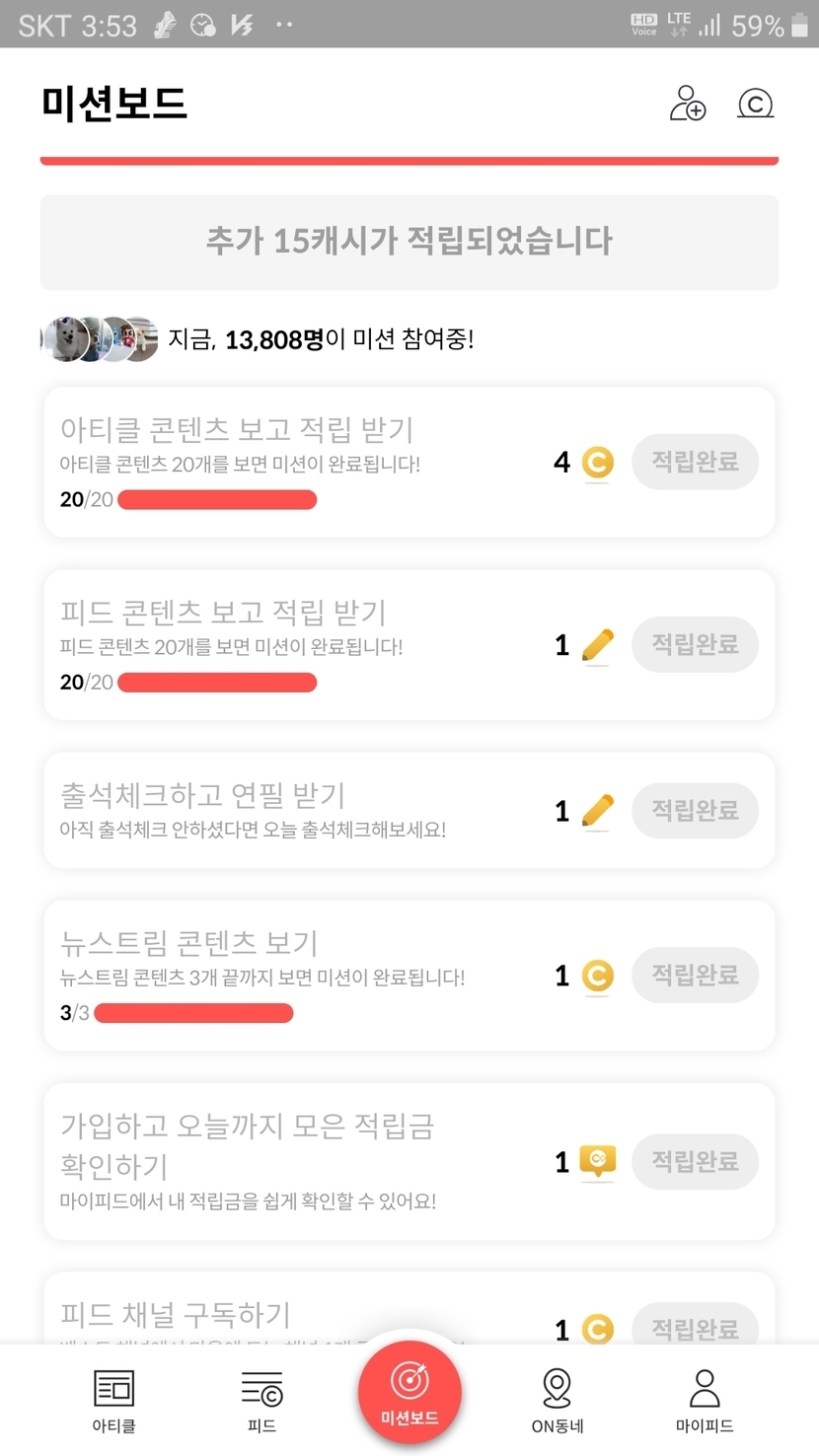Select the red 미션보드 center button
The image size is (819, 1456).
pos(409,1392)
